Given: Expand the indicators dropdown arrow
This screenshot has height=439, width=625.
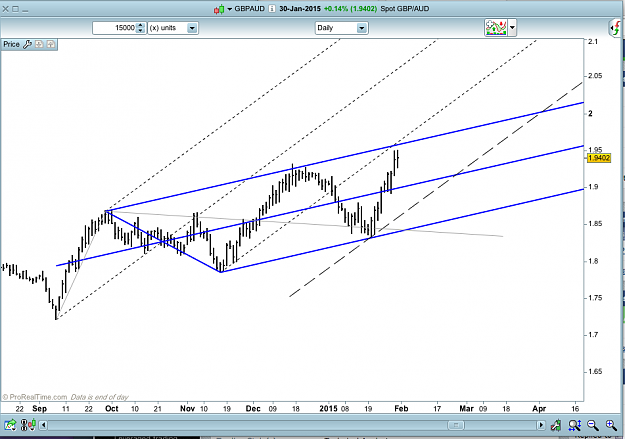Looking at the screenshot, I should pos(512,28).
